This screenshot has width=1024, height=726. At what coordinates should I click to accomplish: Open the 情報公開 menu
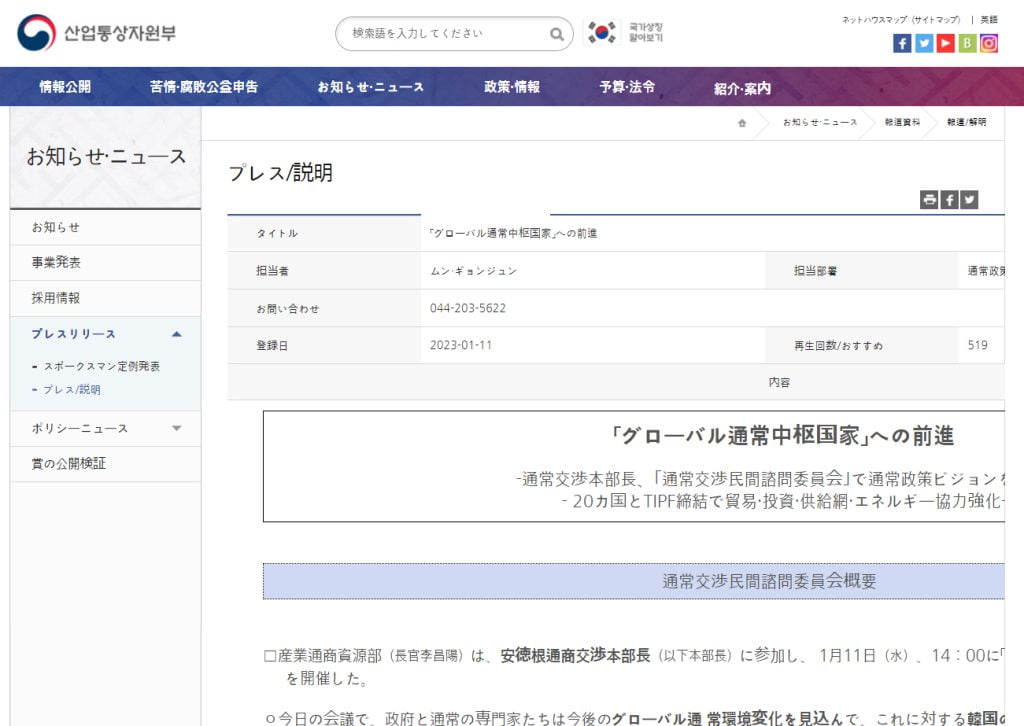[65, 87]
